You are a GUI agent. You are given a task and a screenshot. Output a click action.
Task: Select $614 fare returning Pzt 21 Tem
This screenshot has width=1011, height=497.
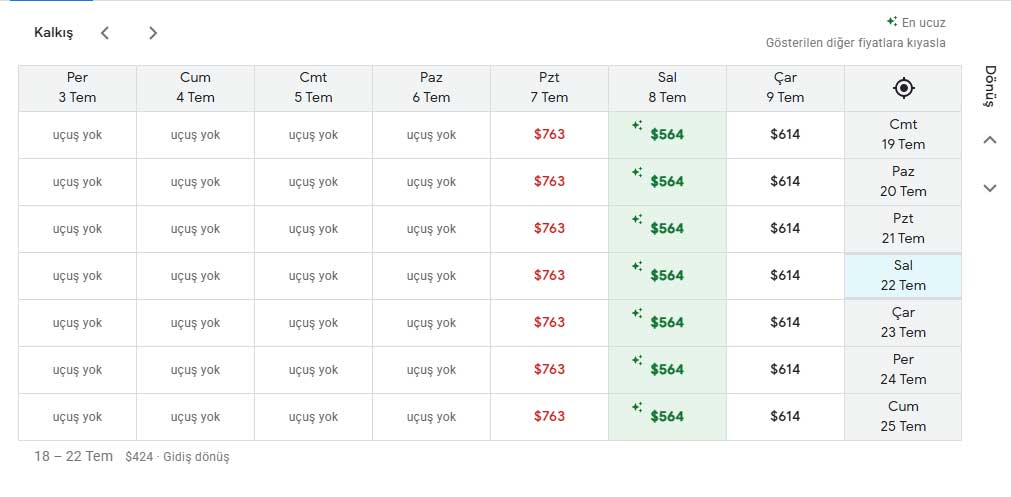[x=785, y=229]
